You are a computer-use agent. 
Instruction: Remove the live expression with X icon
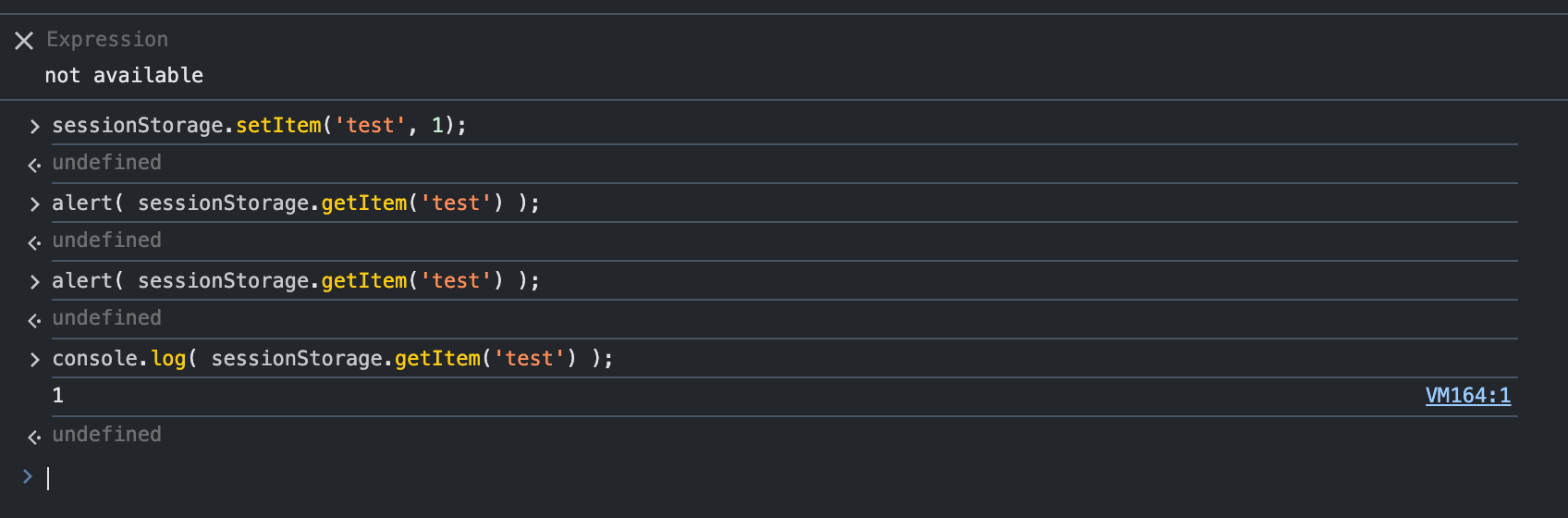pyautogui.click(x=24, y=41)
